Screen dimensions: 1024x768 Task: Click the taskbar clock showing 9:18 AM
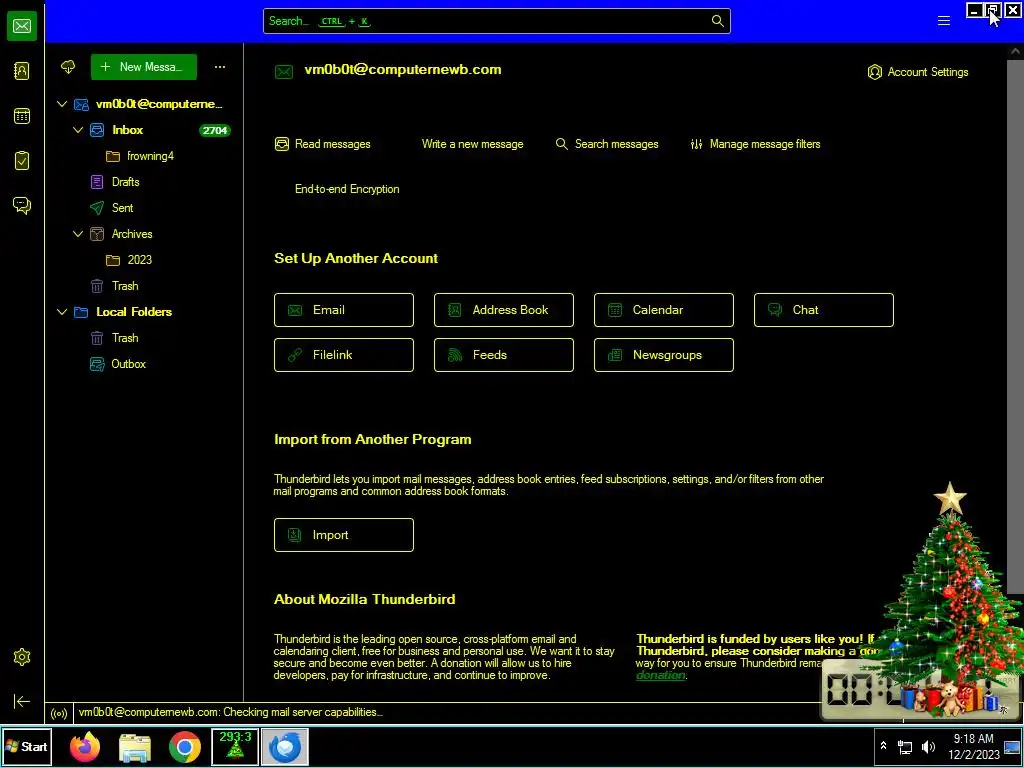point(974,746)
